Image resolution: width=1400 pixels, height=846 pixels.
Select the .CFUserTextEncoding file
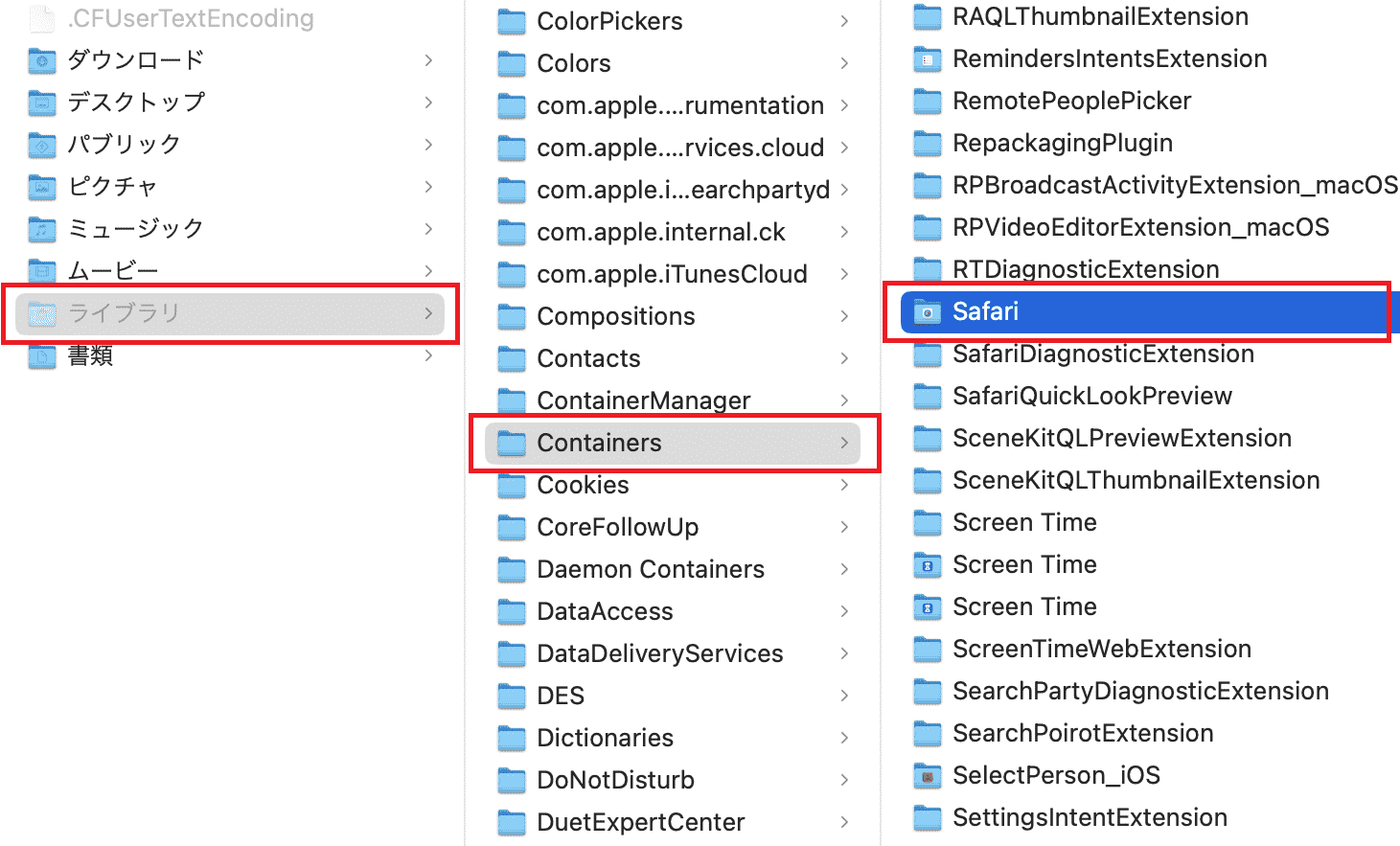click(191, 18)
